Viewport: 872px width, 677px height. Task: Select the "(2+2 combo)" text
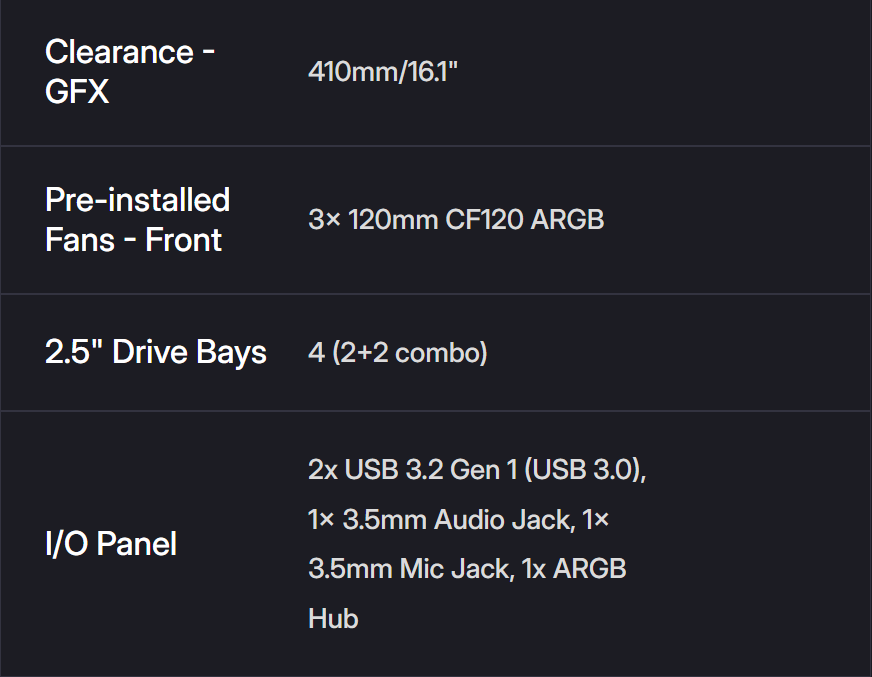[x=411, y=353]
